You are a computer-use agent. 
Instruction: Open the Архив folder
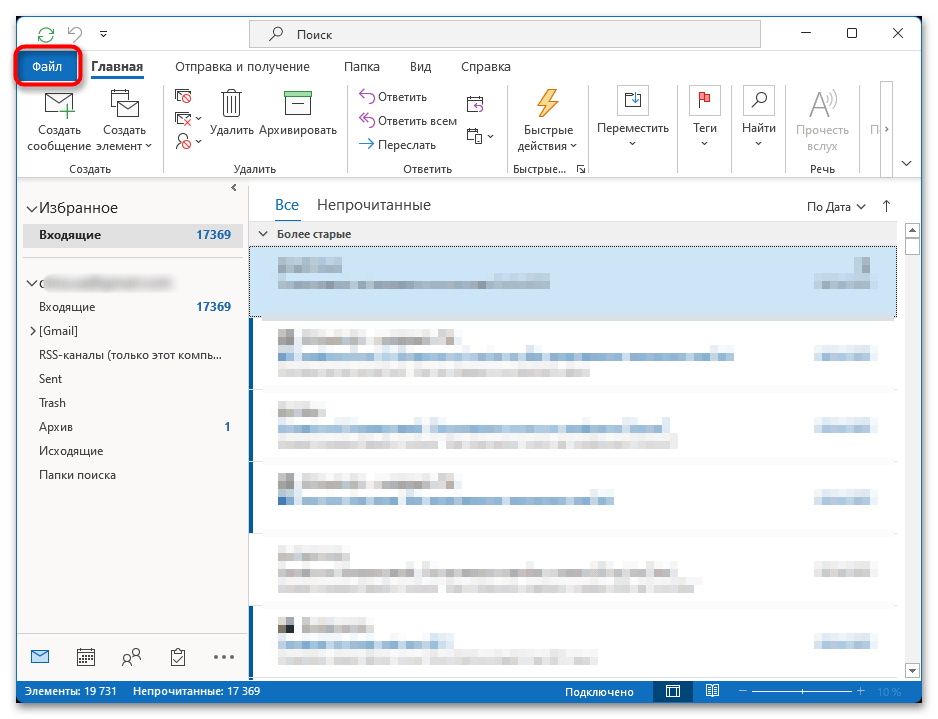coord(56,426)
